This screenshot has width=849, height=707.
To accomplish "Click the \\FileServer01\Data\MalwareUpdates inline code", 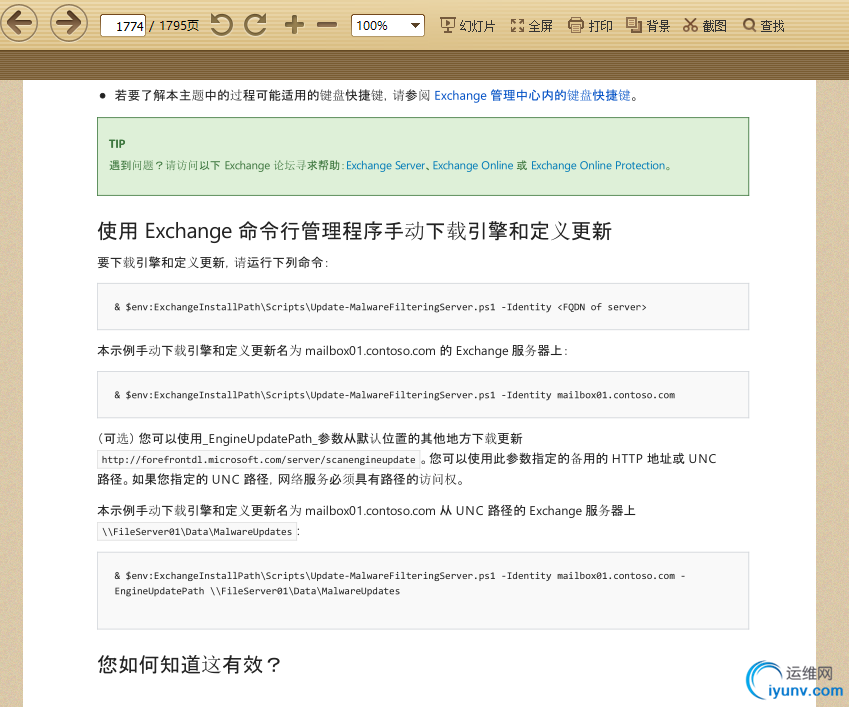I will pyautogui.click(x=197, y=532).
